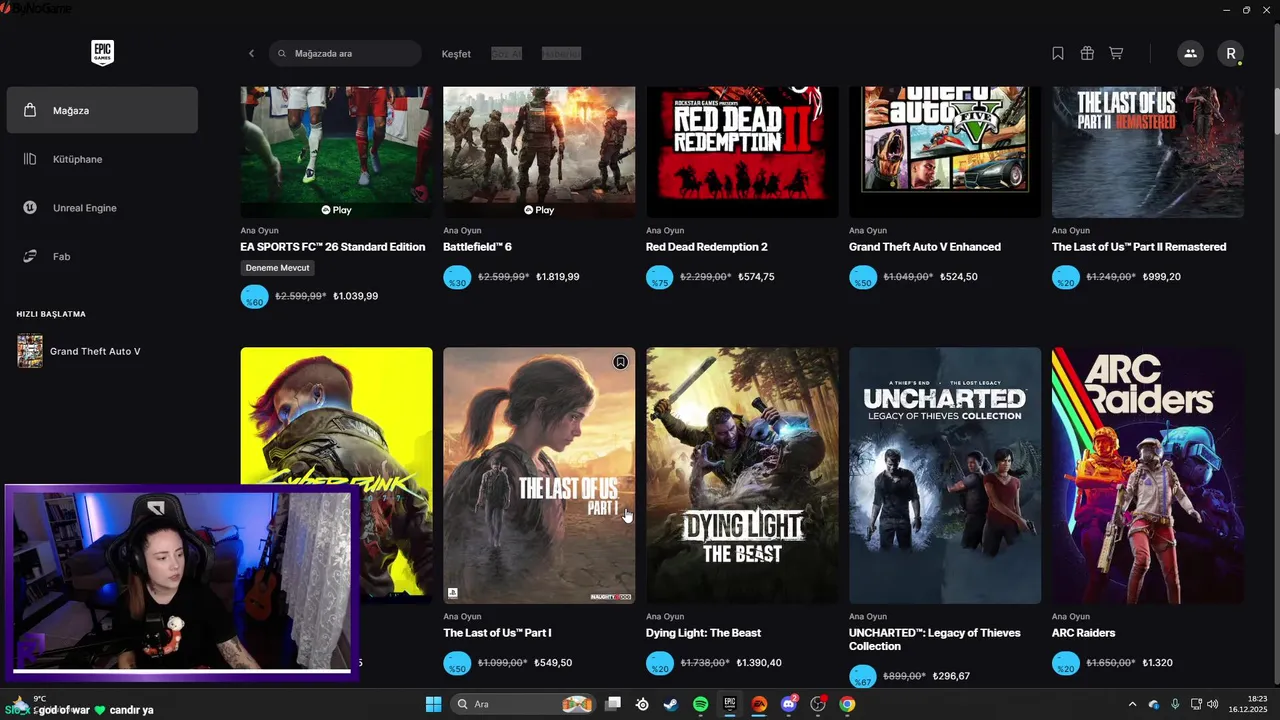Image resolution: width=1280 pixels, height=720 pixels.
Task: Click the microphone icon in system tray
Action: (x=1175, y=704)
